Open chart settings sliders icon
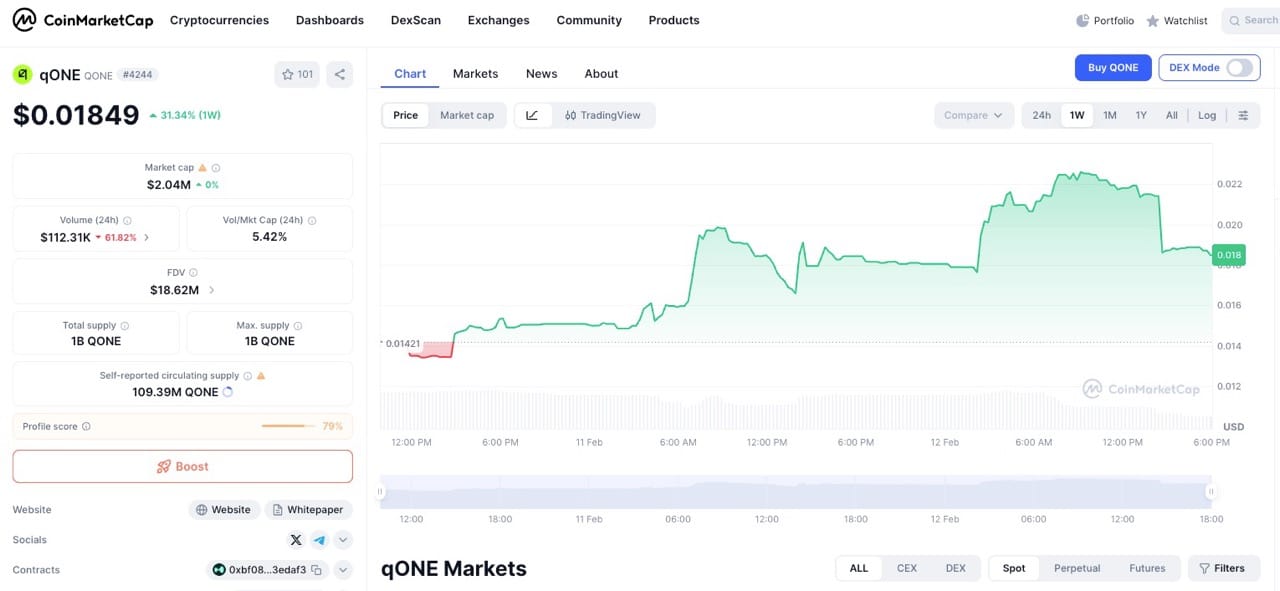The height and width of the screenshot is (591, 1280). [1243, 115]
